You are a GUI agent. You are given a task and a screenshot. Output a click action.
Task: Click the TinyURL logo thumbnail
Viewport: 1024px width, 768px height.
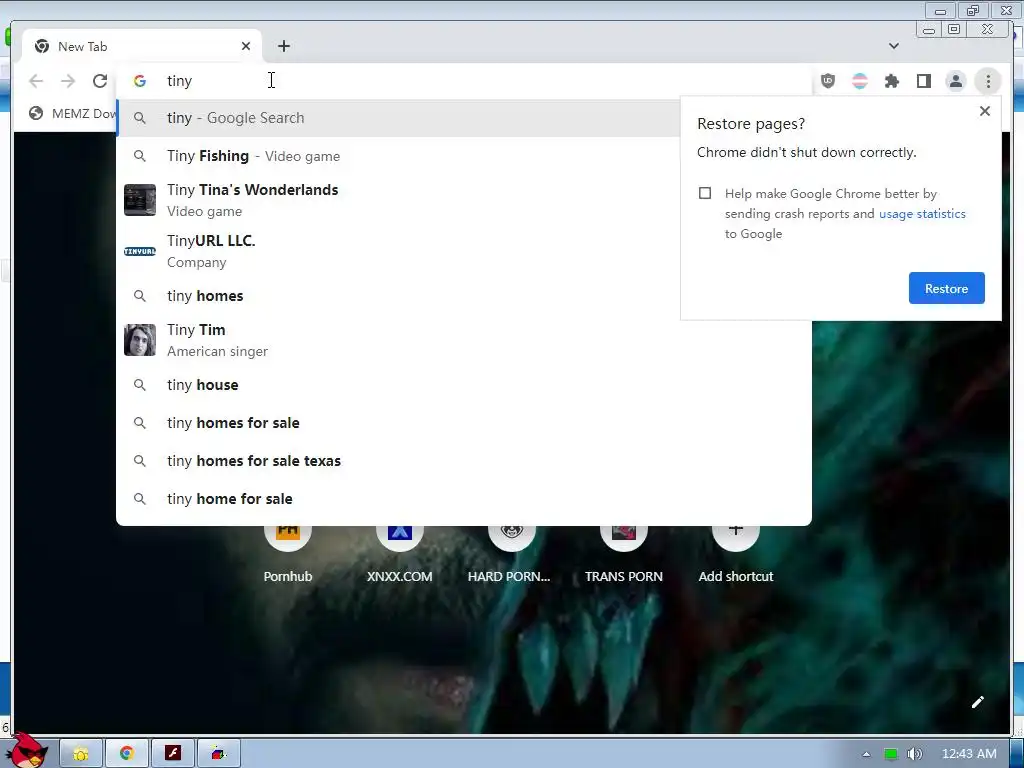pyautogui.click(x=140, y=251)
